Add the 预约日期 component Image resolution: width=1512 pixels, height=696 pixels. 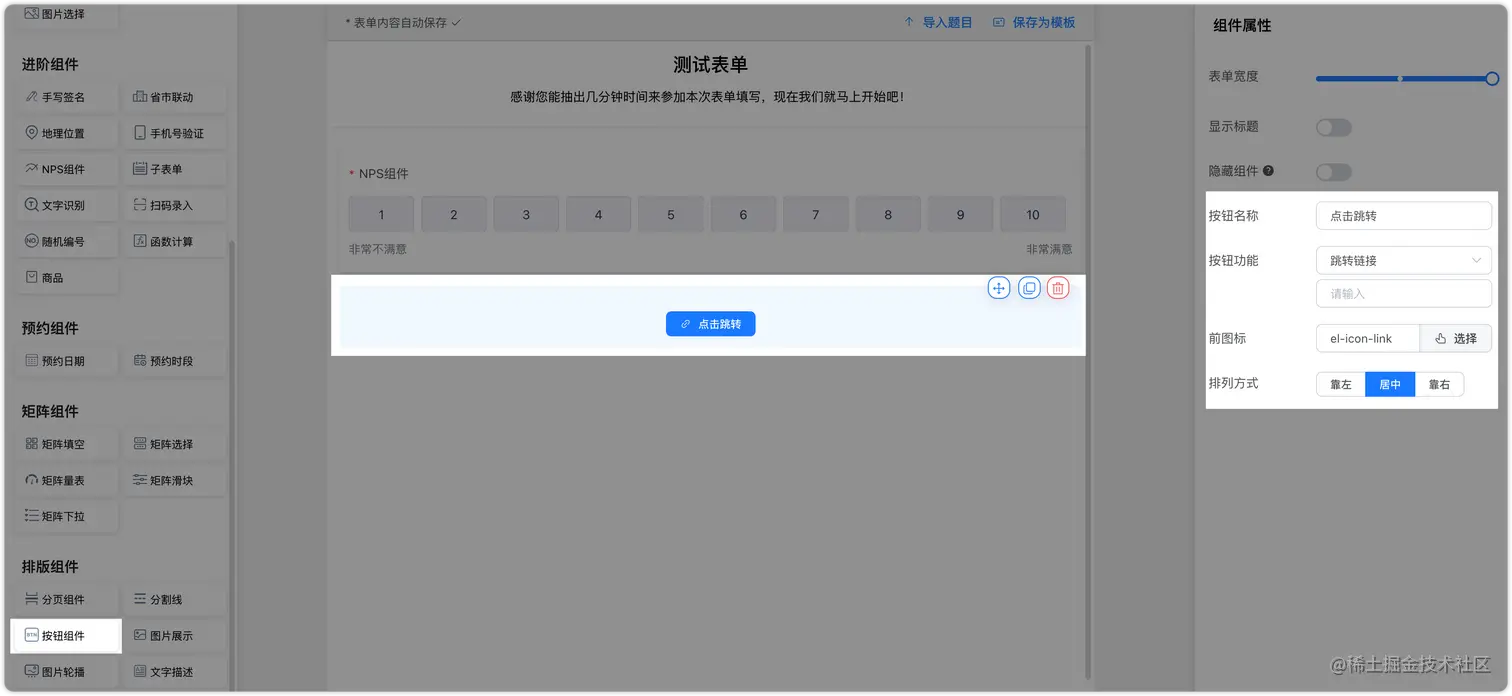pos(65,361)
